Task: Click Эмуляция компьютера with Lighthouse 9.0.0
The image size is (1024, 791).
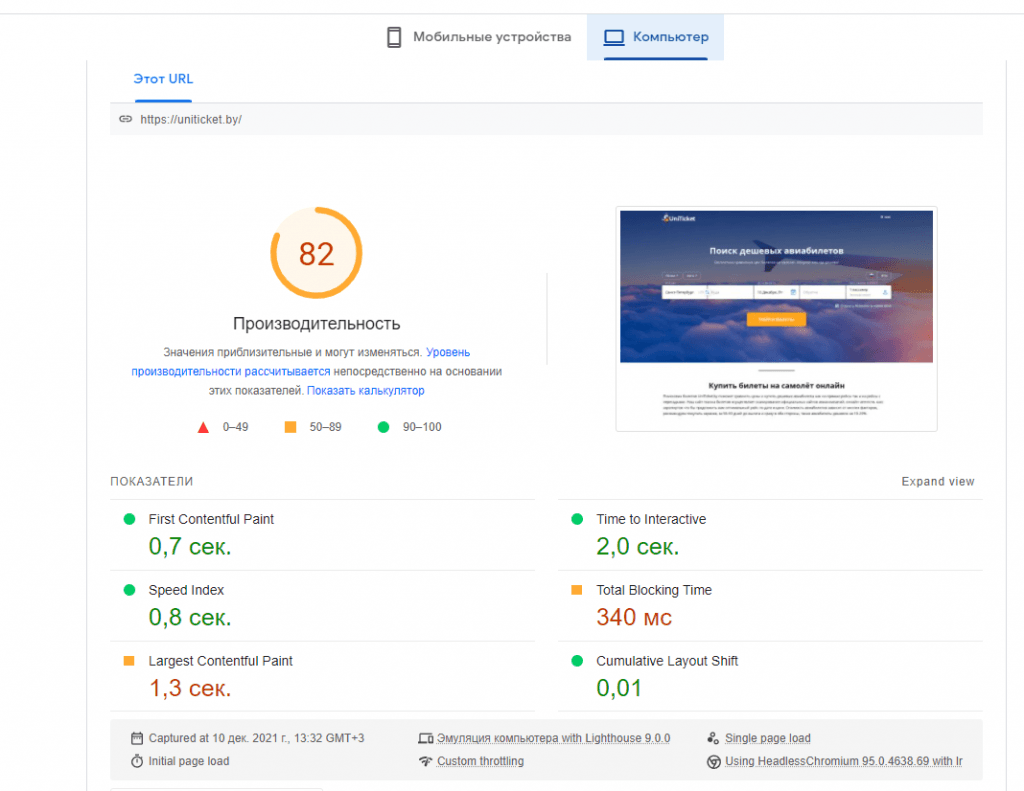Action: [x=553, y=738]
